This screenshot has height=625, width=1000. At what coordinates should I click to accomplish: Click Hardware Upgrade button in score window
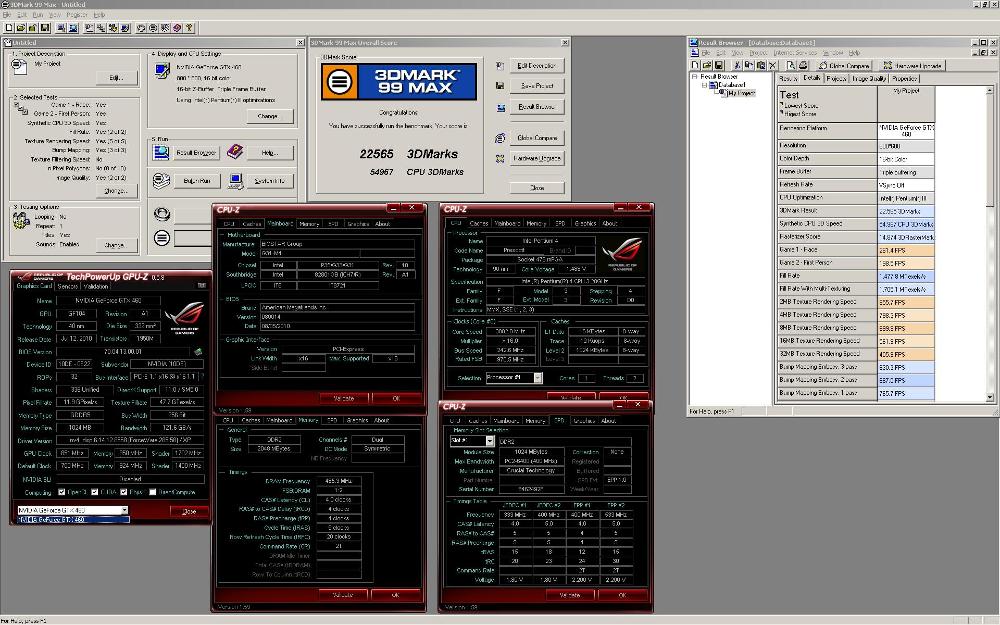pyautogui.click(x=536, y=158)
